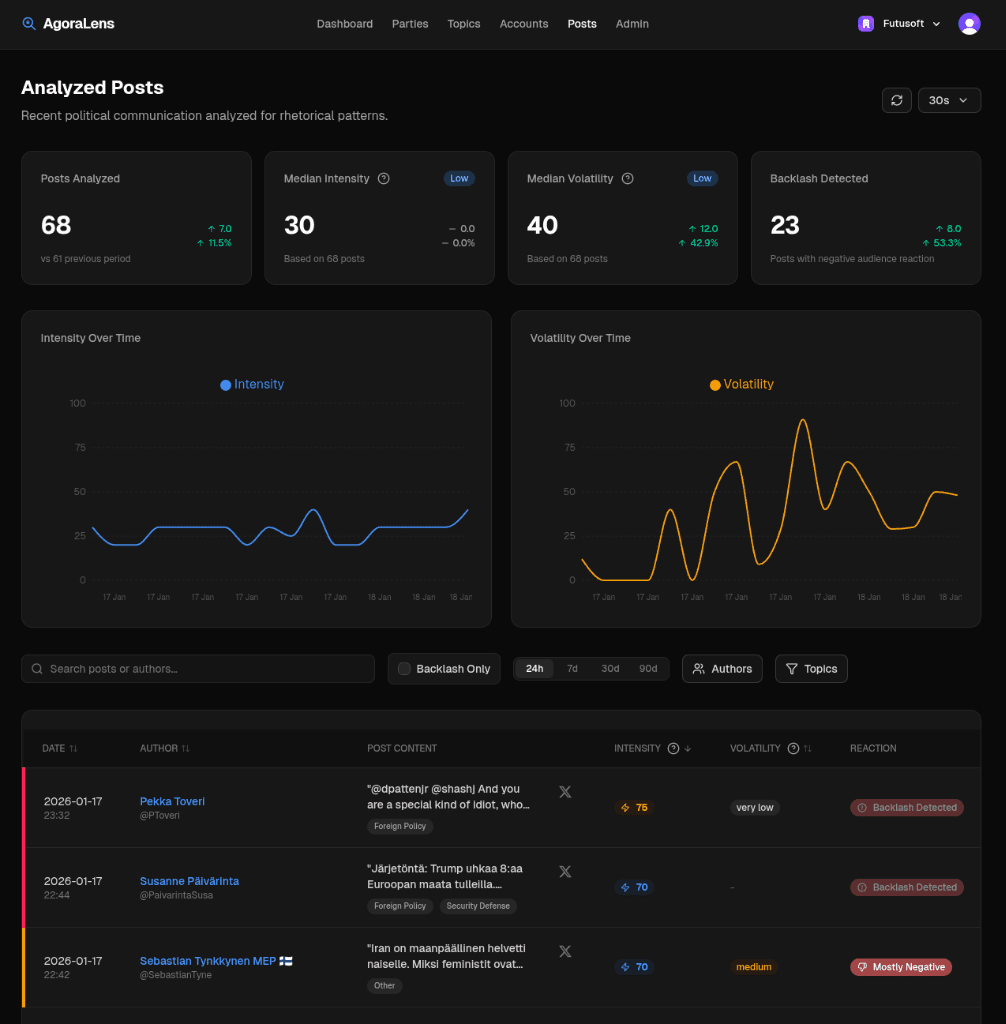The image size is (1006, 1024).
Task: Open Susanne Pälvärinta's author profile link
Action: [x=188, y=881]
